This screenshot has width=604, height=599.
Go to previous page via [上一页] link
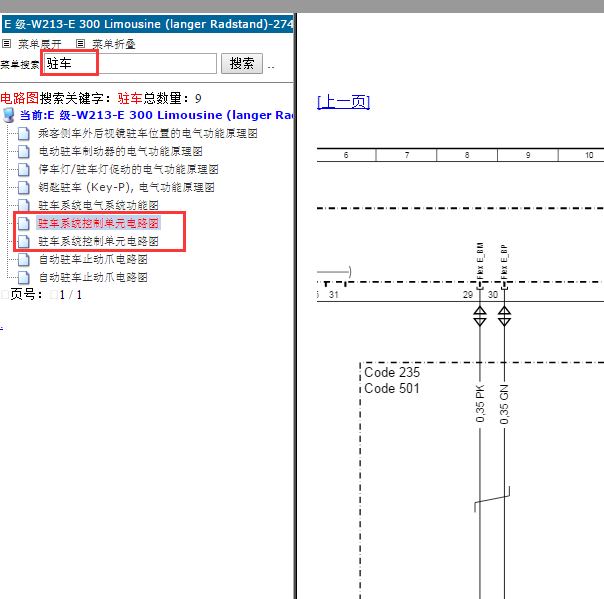(343, 102)
